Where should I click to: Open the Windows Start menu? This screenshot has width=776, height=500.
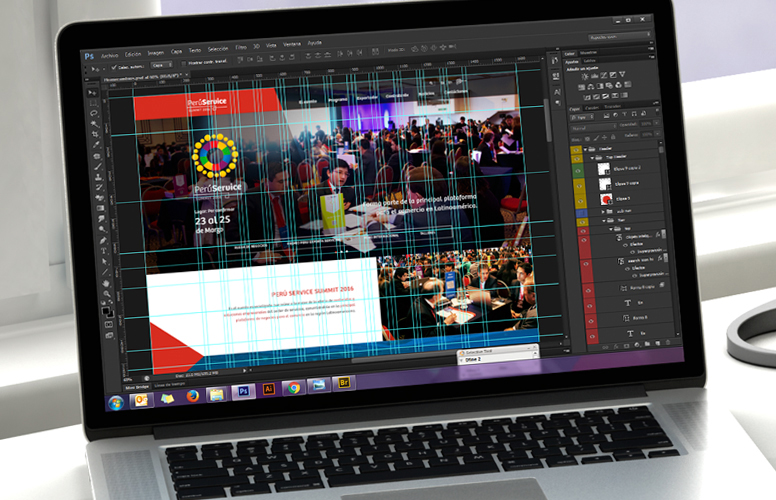(116, 403)
